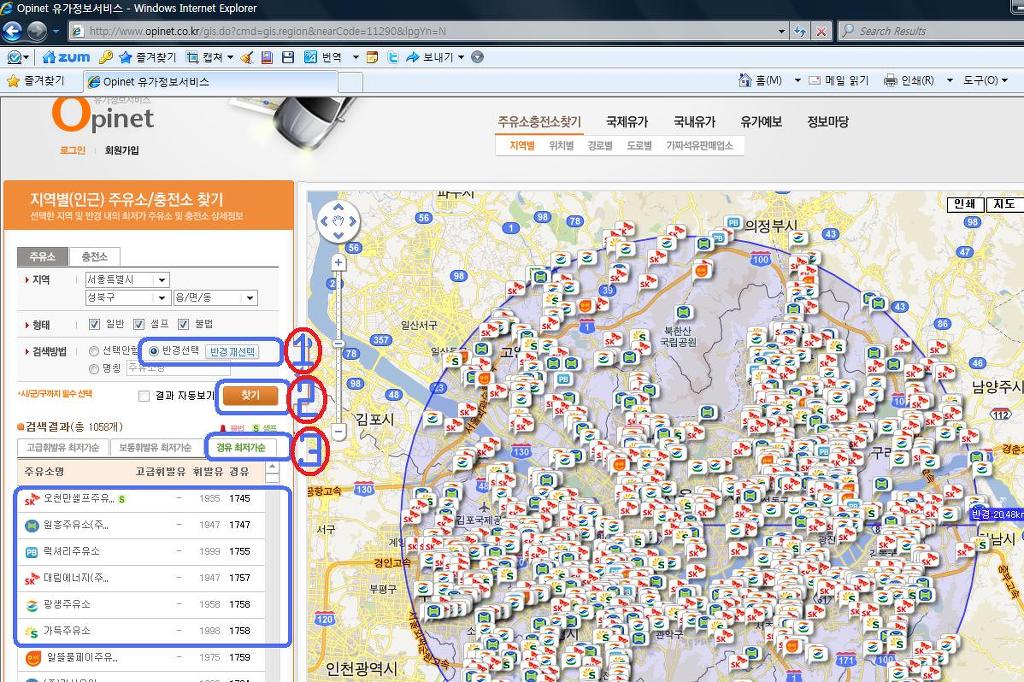Open the 도구(O) dropdown menu

point(985,80)
